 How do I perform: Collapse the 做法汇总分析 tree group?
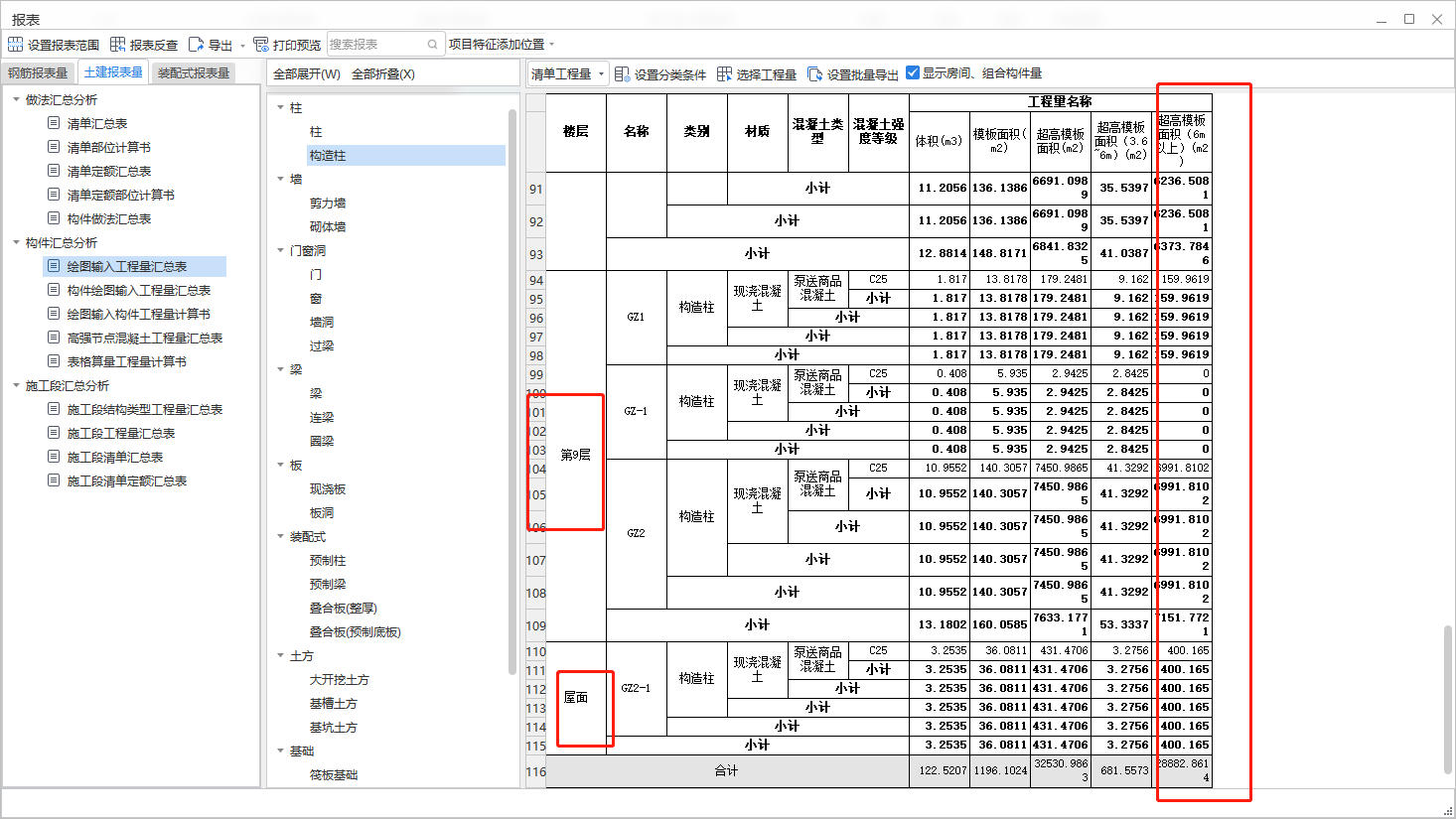click(16, 99)
